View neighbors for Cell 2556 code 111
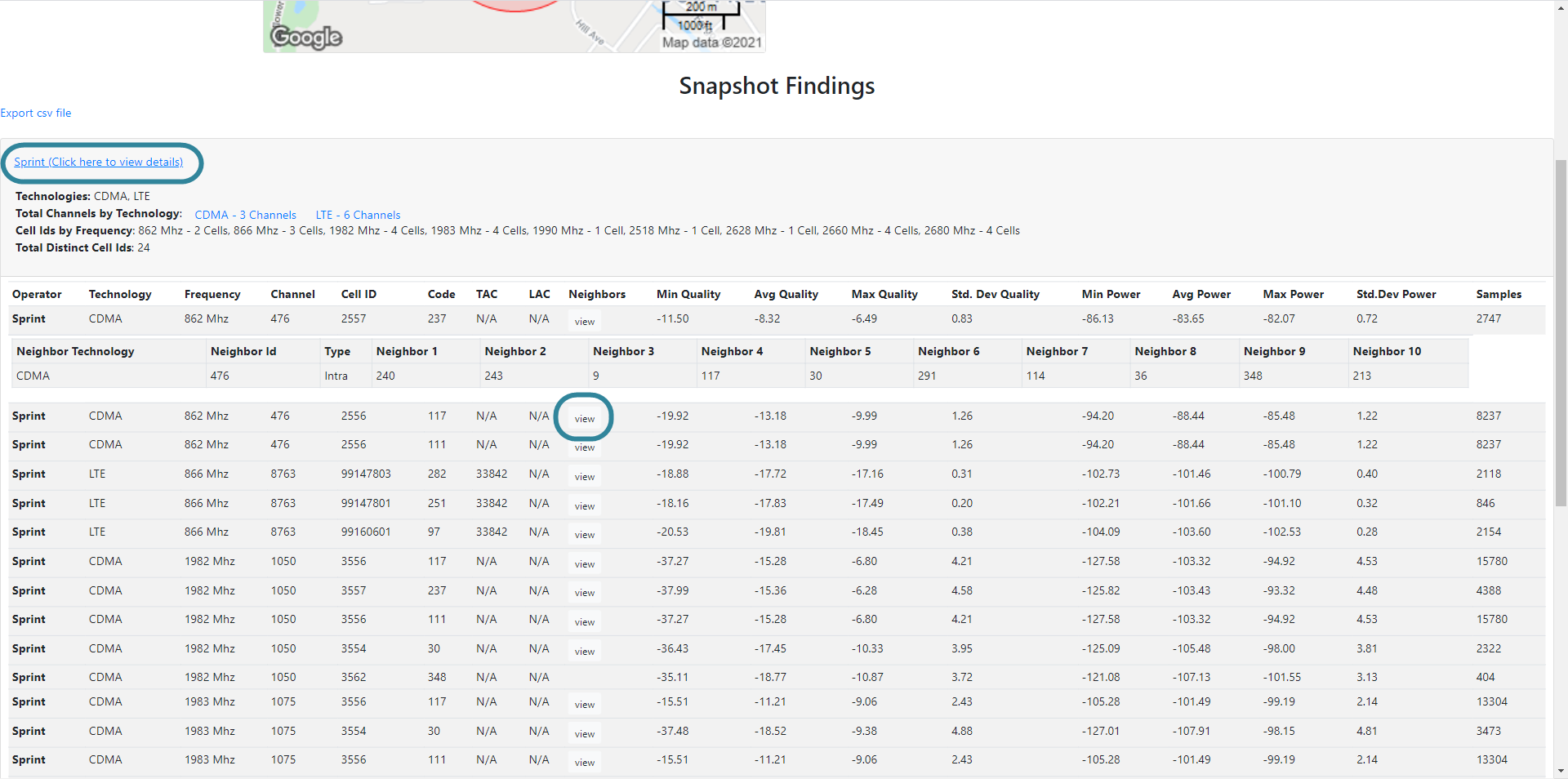The width and height of the screenshot is (1568, 779). tap(584, 447)
